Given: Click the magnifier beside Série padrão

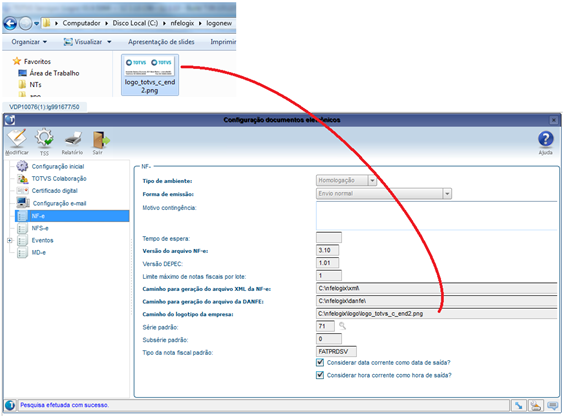Looking at the screenshot, I should click(342, 326).
